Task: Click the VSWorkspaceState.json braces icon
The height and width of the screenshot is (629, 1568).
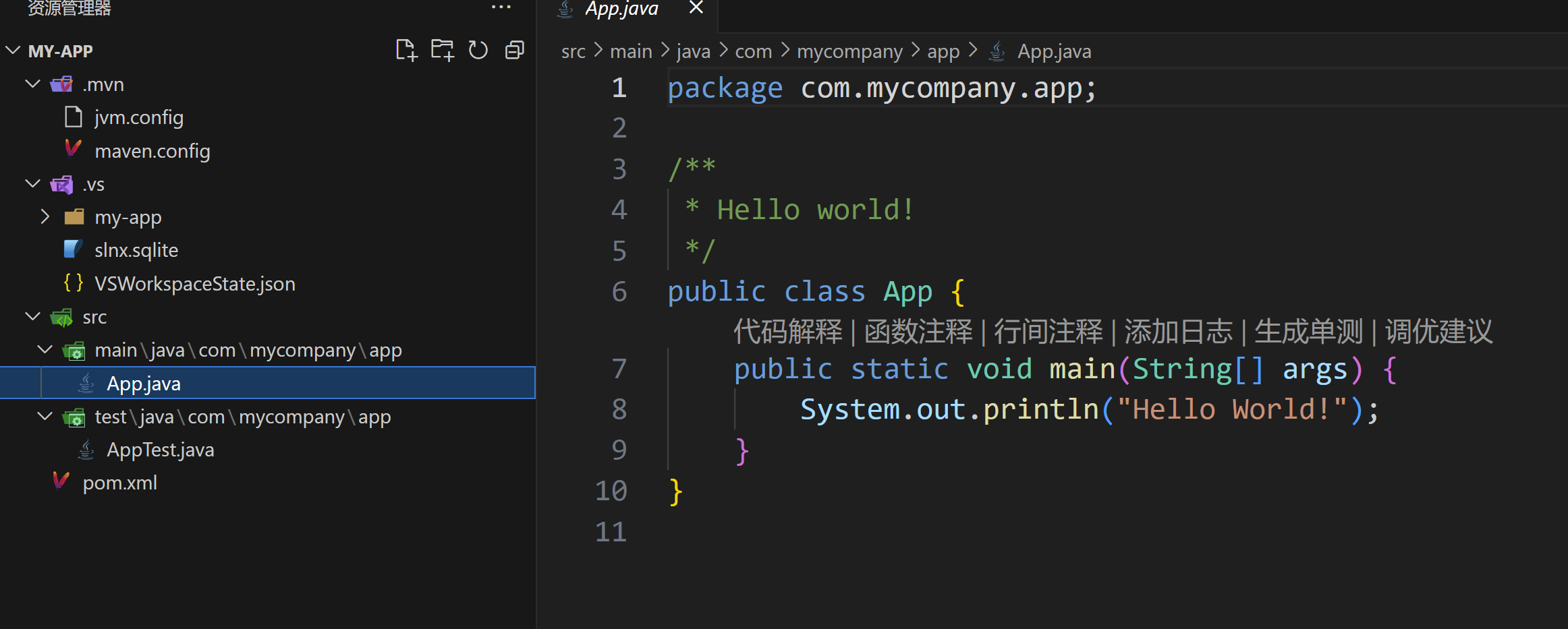Action: click(73, 282)
